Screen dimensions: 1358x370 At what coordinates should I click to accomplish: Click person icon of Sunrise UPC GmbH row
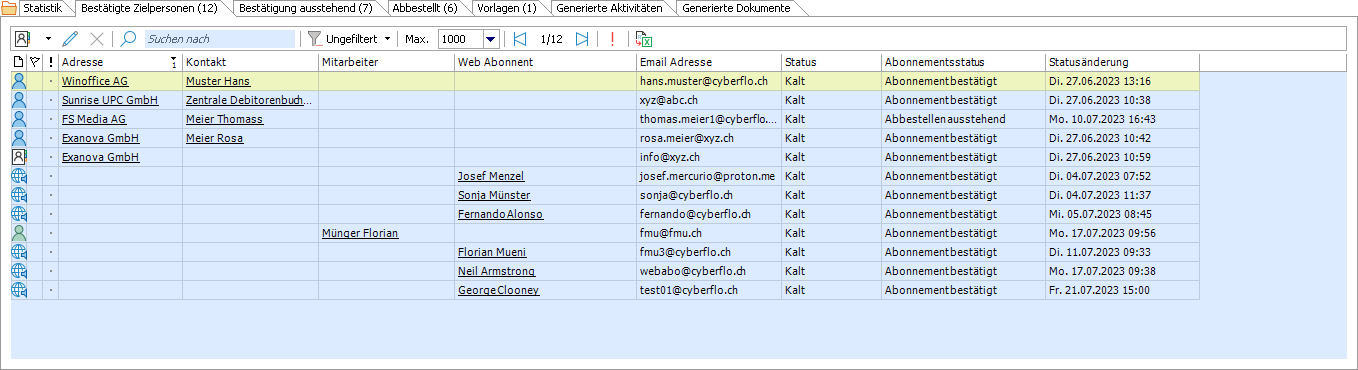click(18, 100)
